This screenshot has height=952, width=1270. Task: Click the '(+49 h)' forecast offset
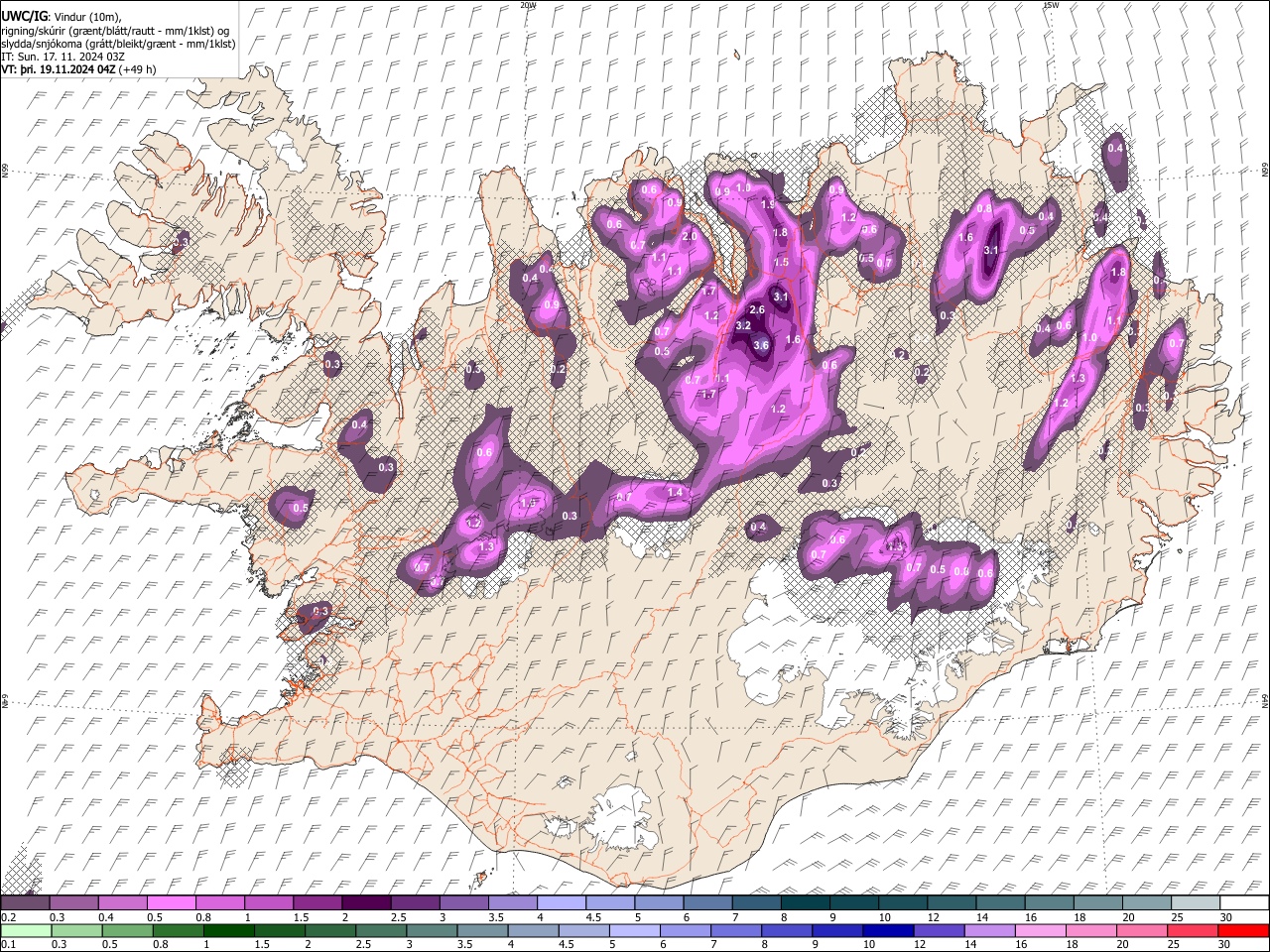[139, 69]
